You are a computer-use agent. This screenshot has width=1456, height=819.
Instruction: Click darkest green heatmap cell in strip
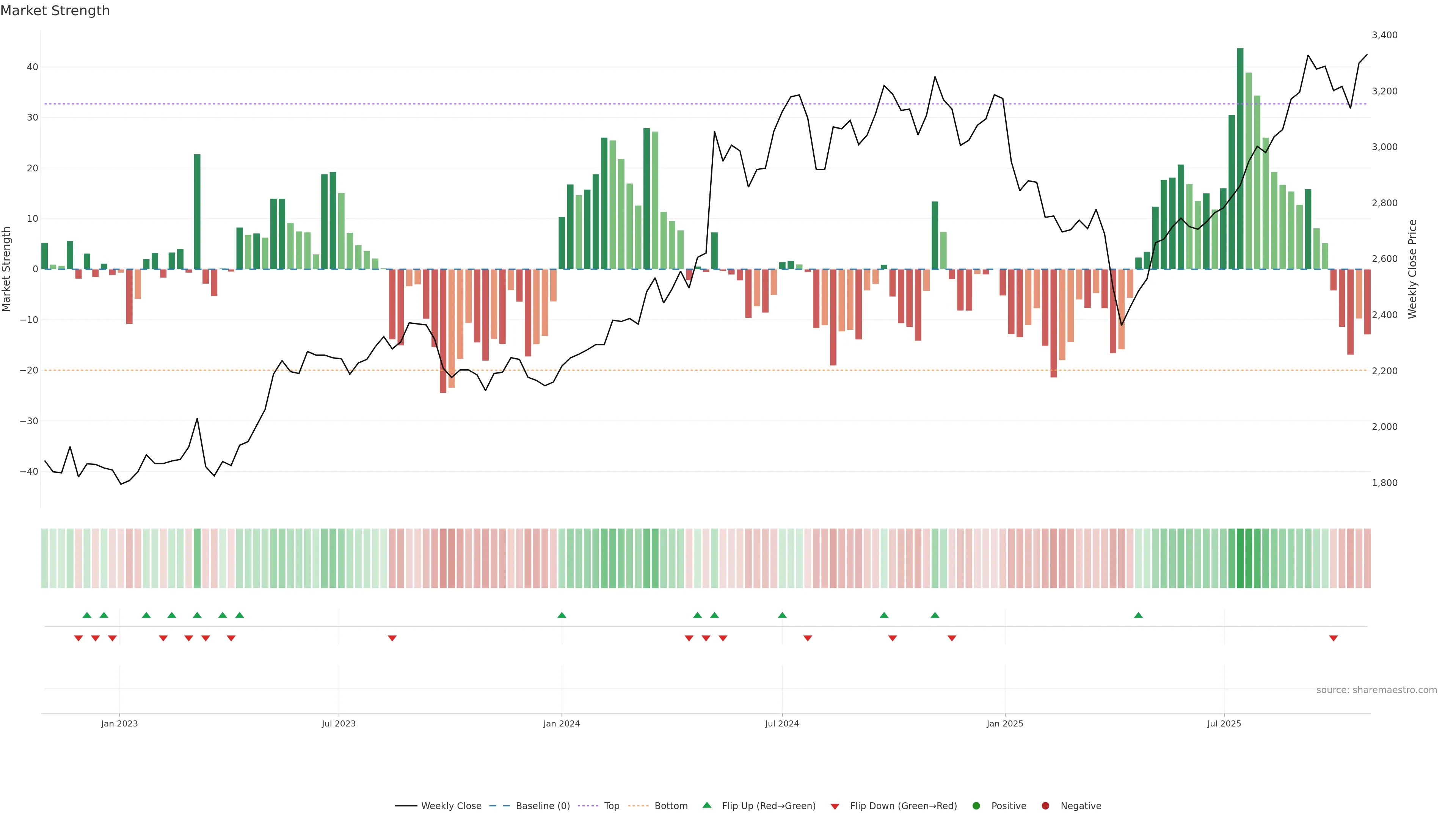pos(1240,559)
